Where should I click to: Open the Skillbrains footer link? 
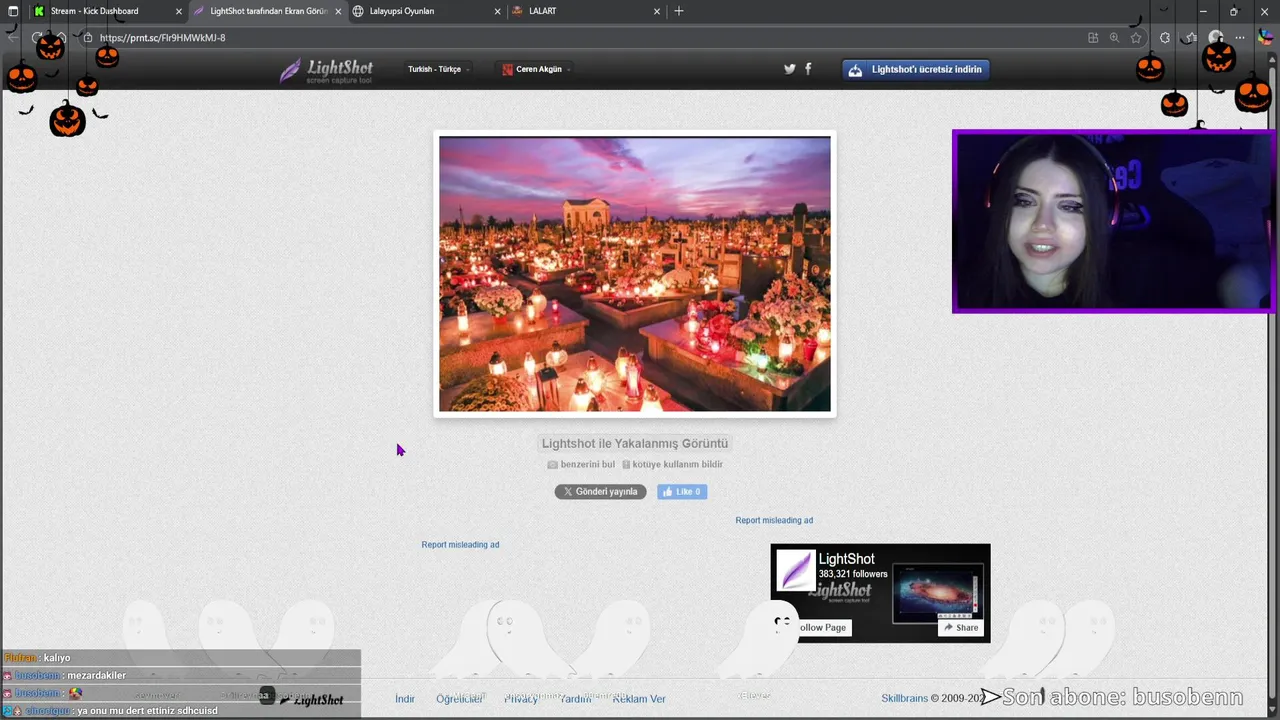[904, 698]
